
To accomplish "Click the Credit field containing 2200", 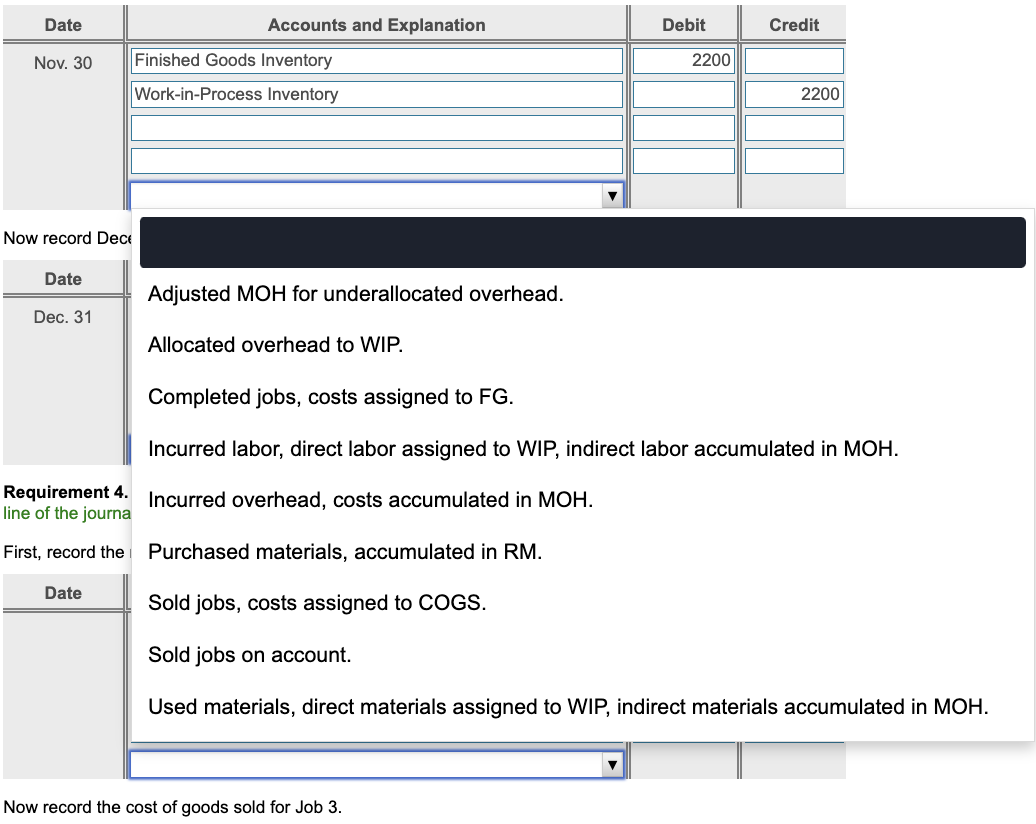I will pyautogui.click(x=793, y=93).
